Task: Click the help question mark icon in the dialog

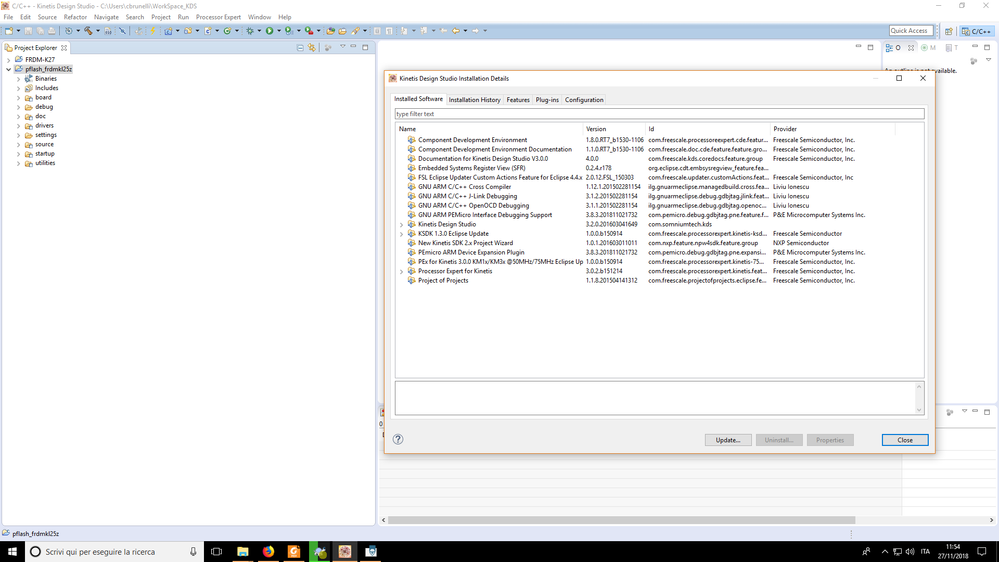Action: [398, 439]
